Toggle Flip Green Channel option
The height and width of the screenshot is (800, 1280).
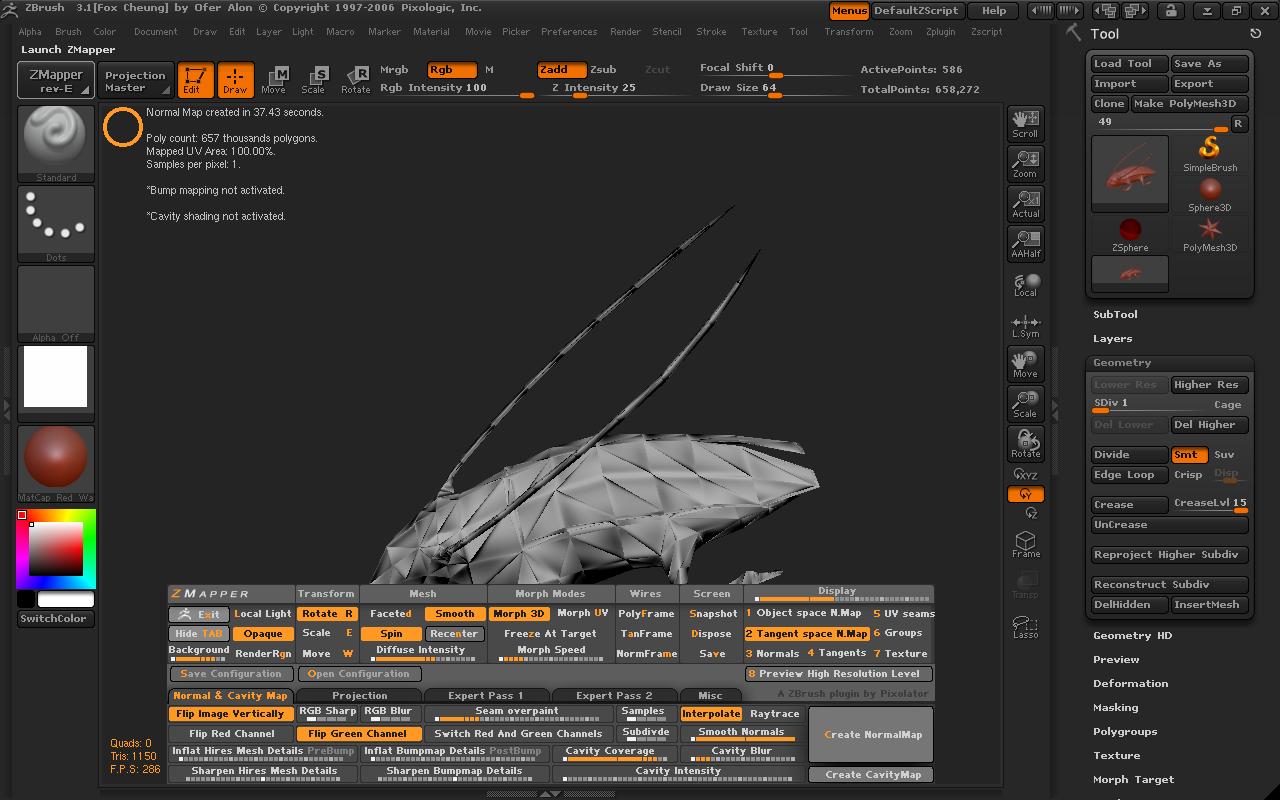pos(357,734)
